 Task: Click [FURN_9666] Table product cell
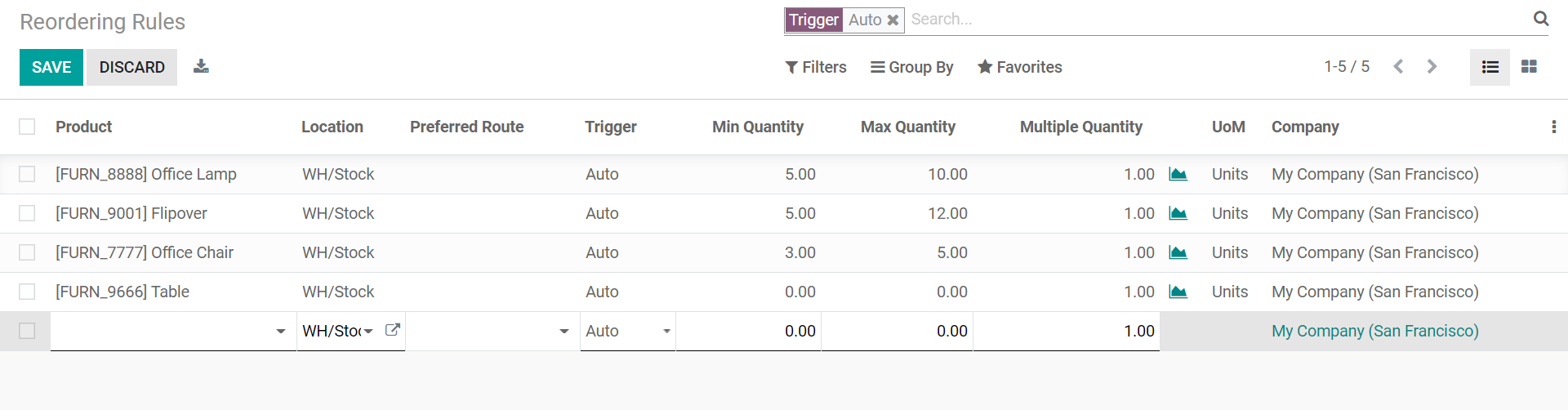tap(122, 292)
